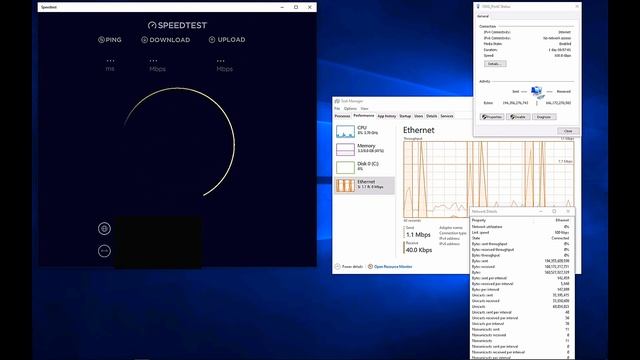Image resolution: width=640 pixels, height=360 pixels.
Task: Open the Details tab in Task Manager
Action: pos(431,116)
